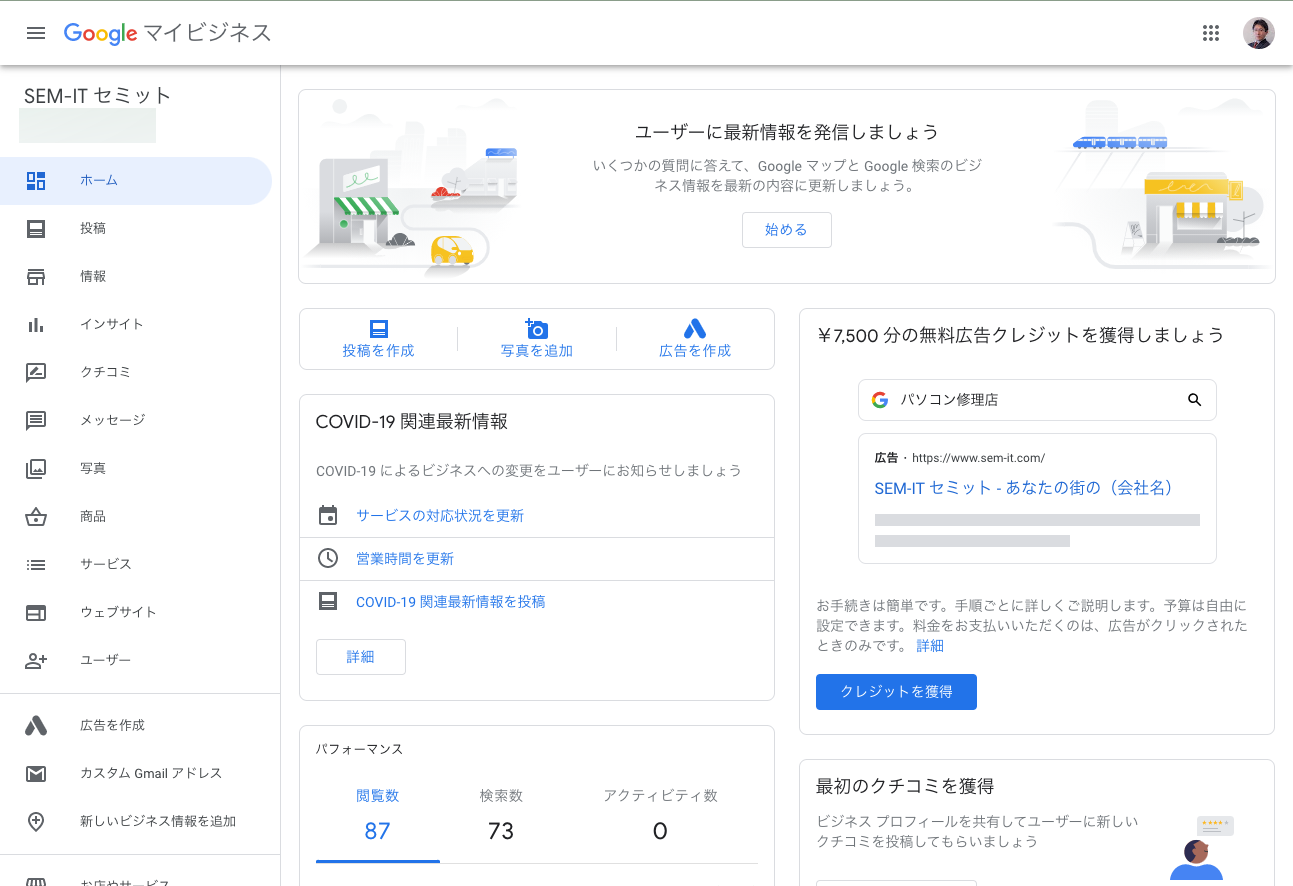Click the クチコミ review icon
Viewport: 1293px width, 886px height.
(x=36, y=373)
